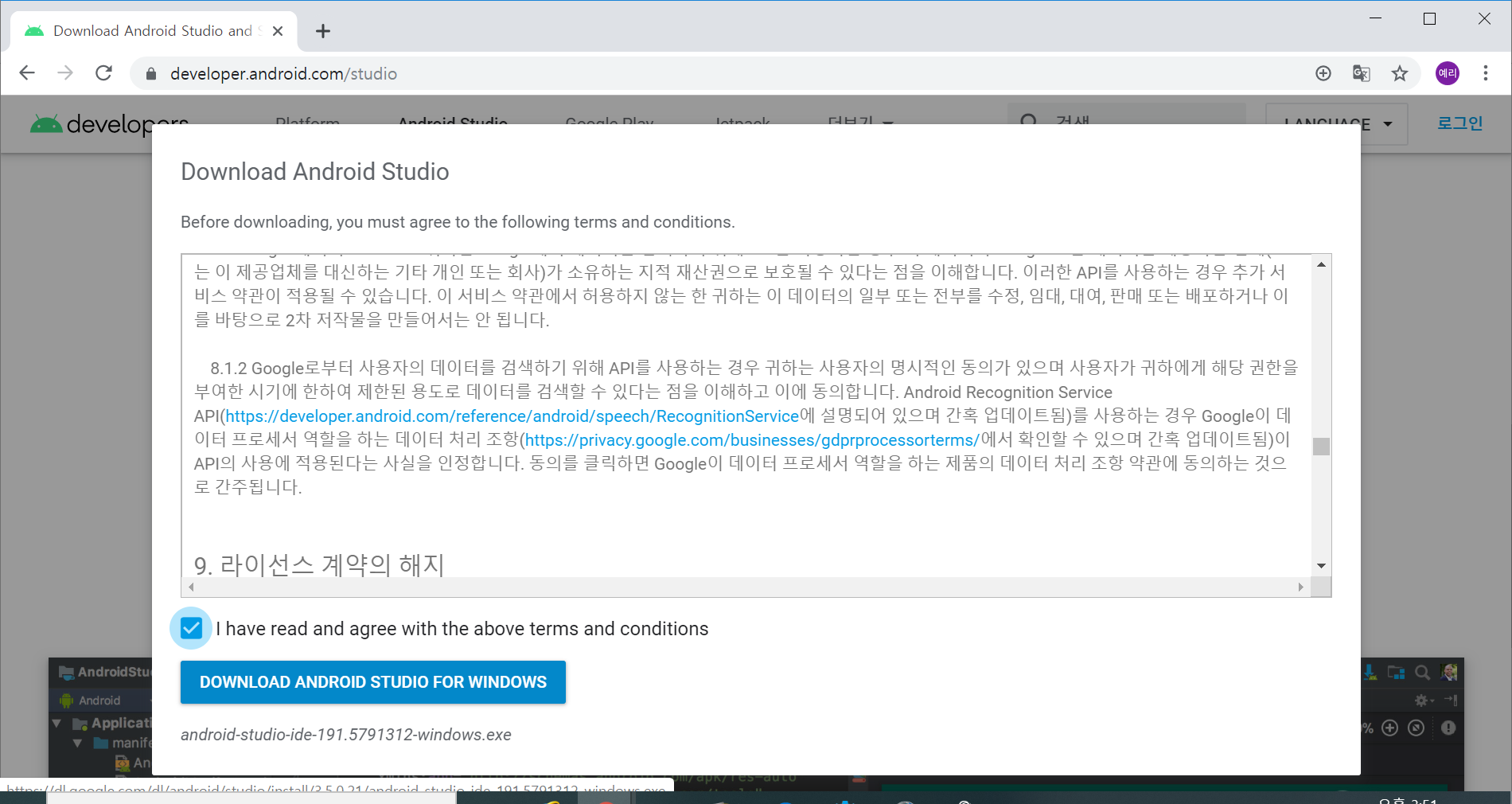Viewport: 1512px width, 804px height.
Task: Go back to the previous page
Action: (27, 73)
